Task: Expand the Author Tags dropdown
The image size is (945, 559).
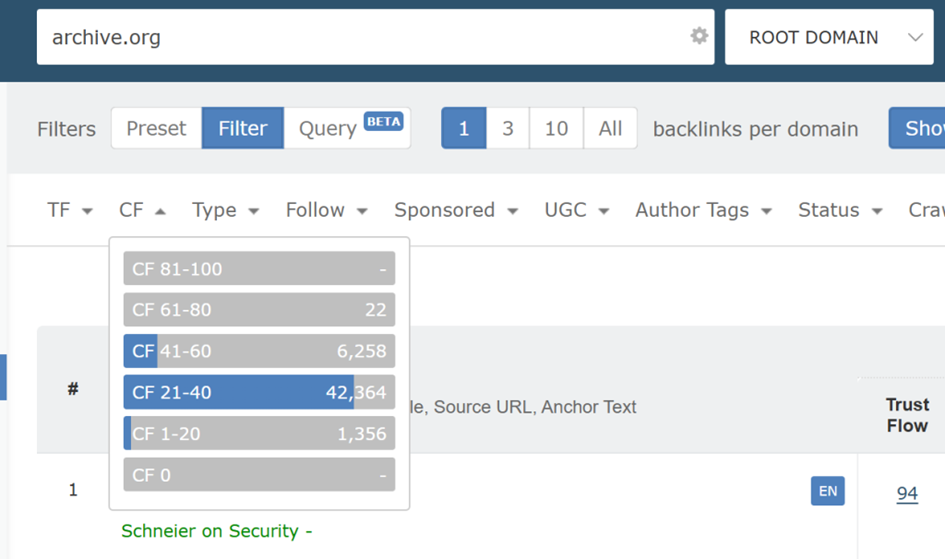Action: point(703,210)
